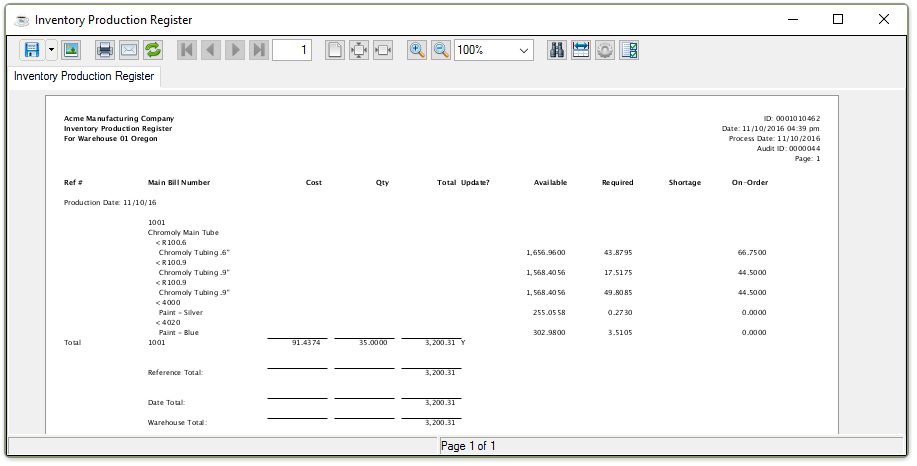917x466 pixels.
Task: Switch to single page view icon
Action: point(335,50)
